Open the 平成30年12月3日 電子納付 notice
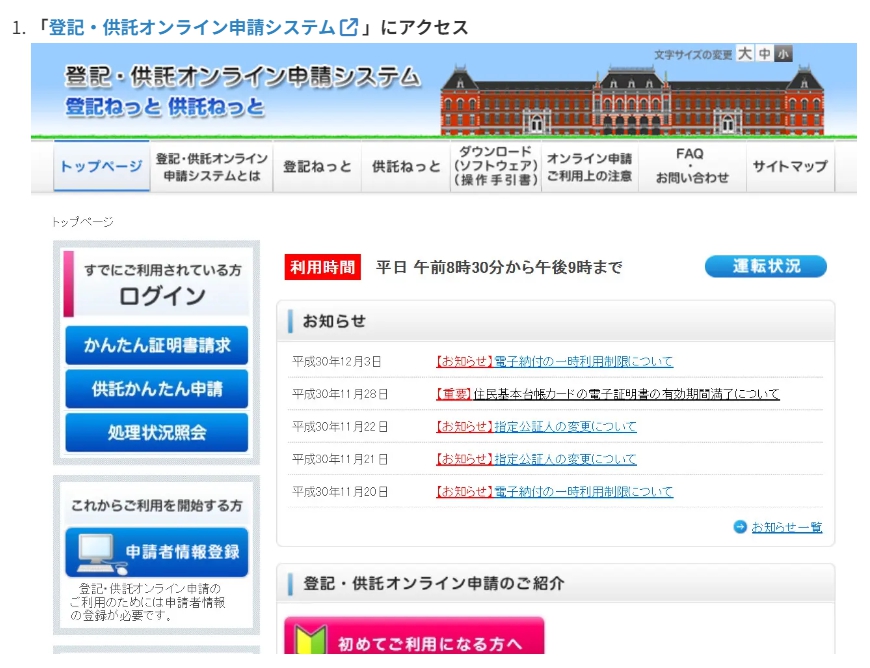Screen dimensions: 870x668 tap(583, 361)
